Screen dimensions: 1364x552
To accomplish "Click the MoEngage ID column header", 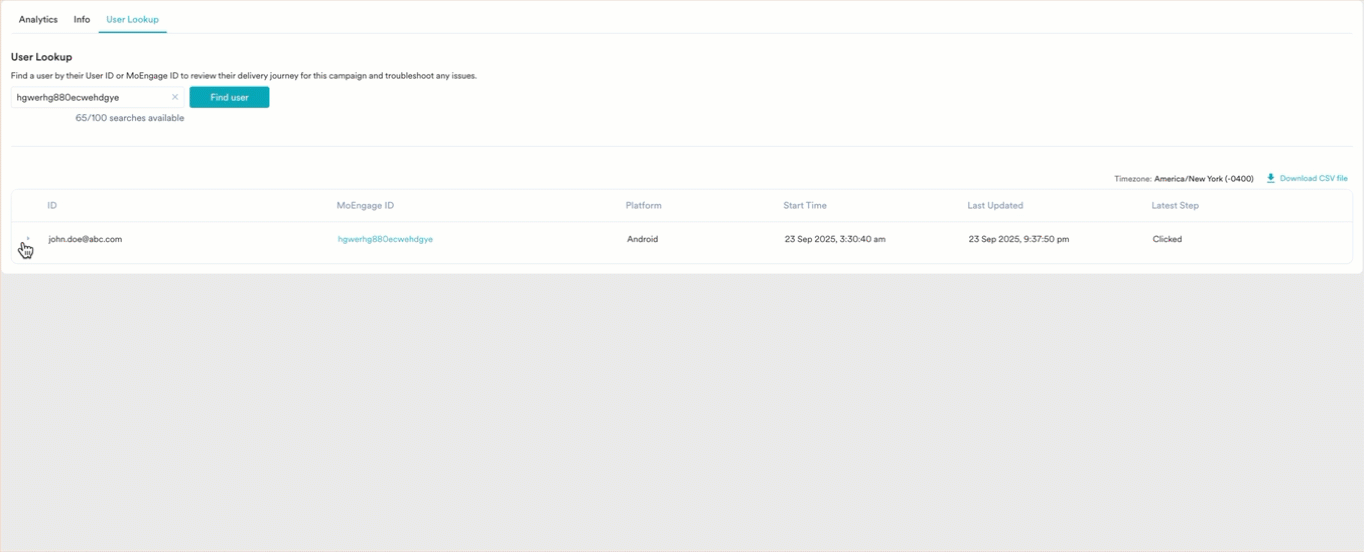I will tap(365, 206).
